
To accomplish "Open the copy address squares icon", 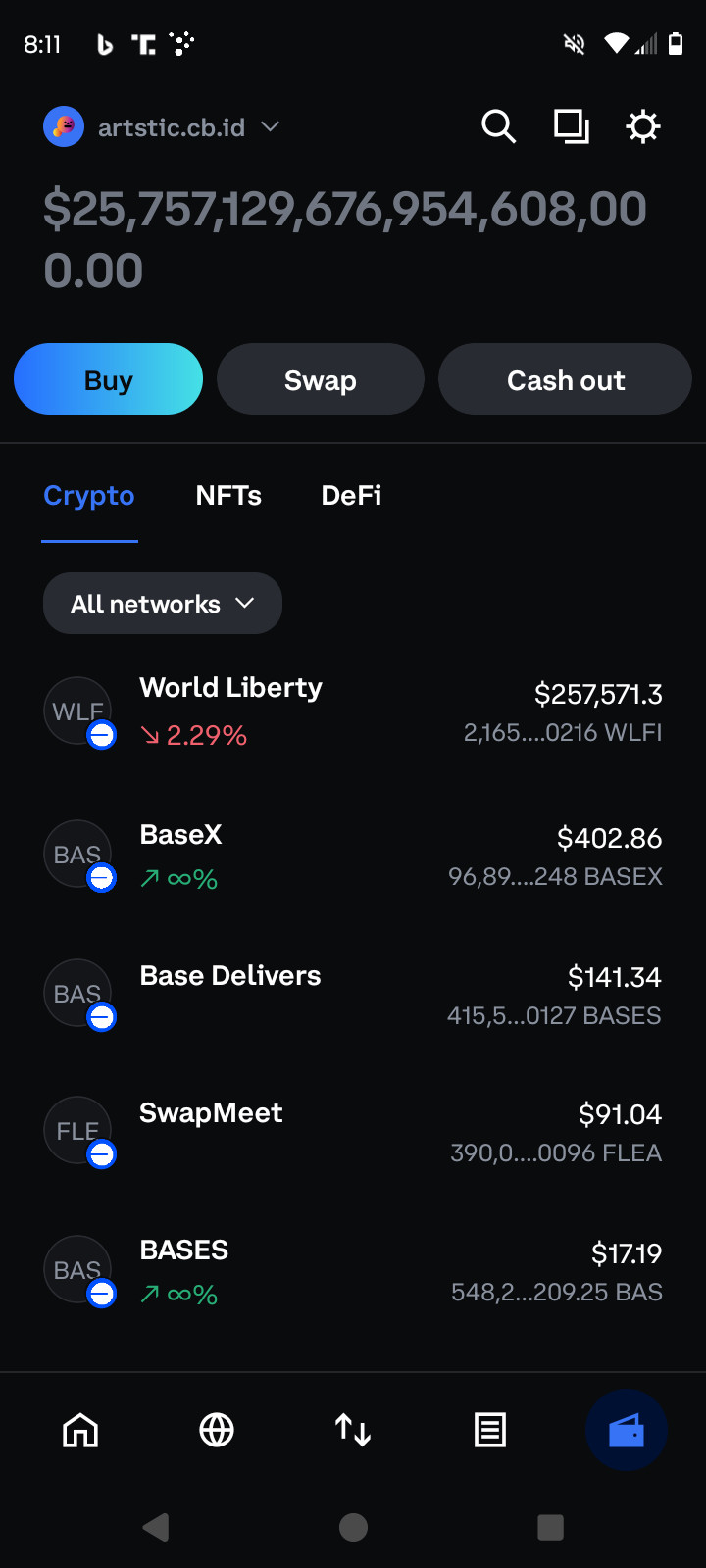I will 571,126.
